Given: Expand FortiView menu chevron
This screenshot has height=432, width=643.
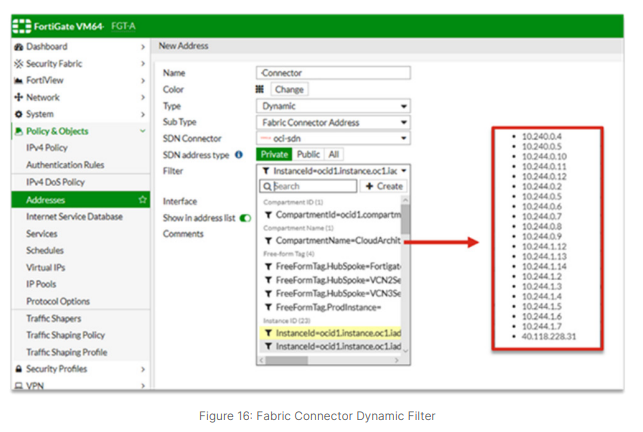Looking at the screenshot, I should [x=143, y=80].
